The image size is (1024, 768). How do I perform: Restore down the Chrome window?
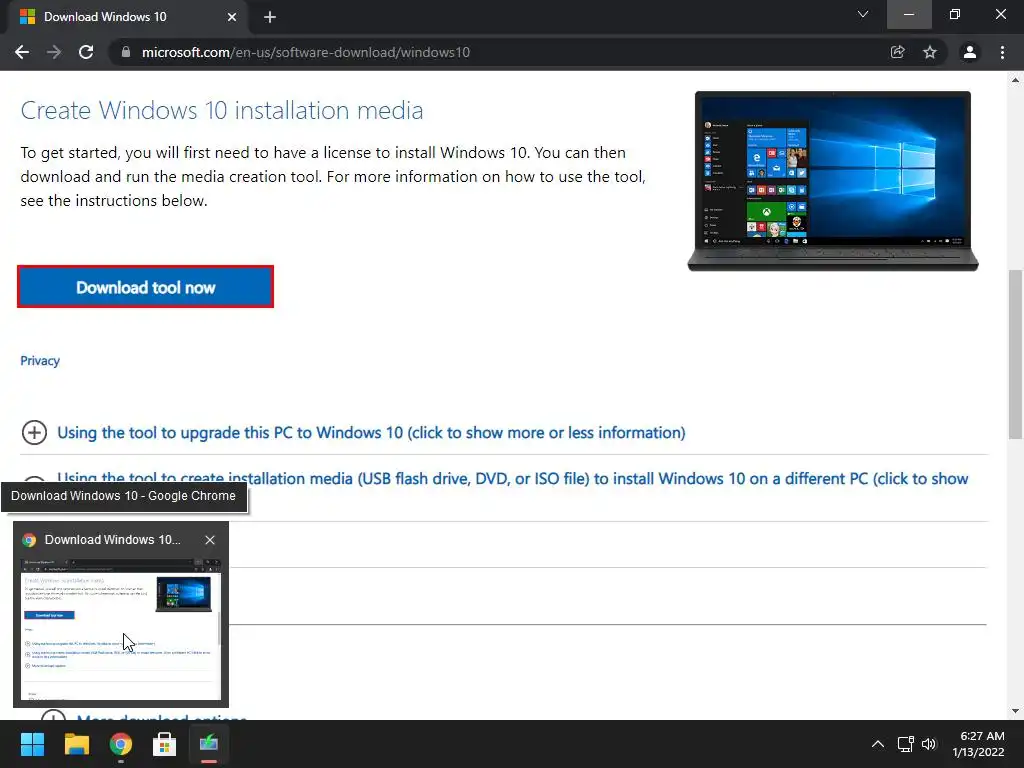(955, 14)
